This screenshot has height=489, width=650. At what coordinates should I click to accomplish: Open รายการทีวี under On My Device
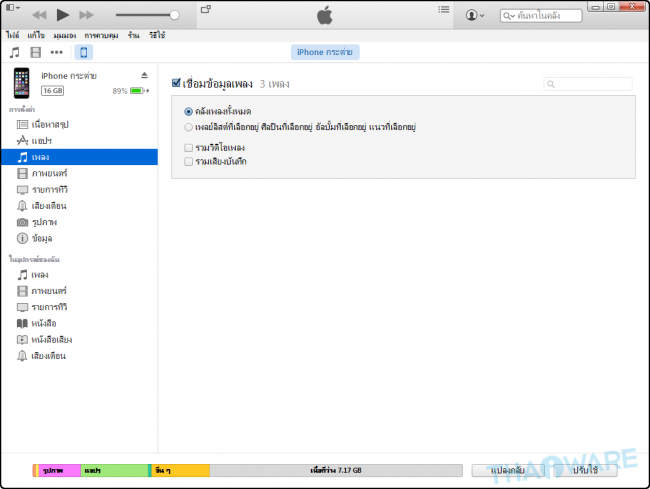79,307
